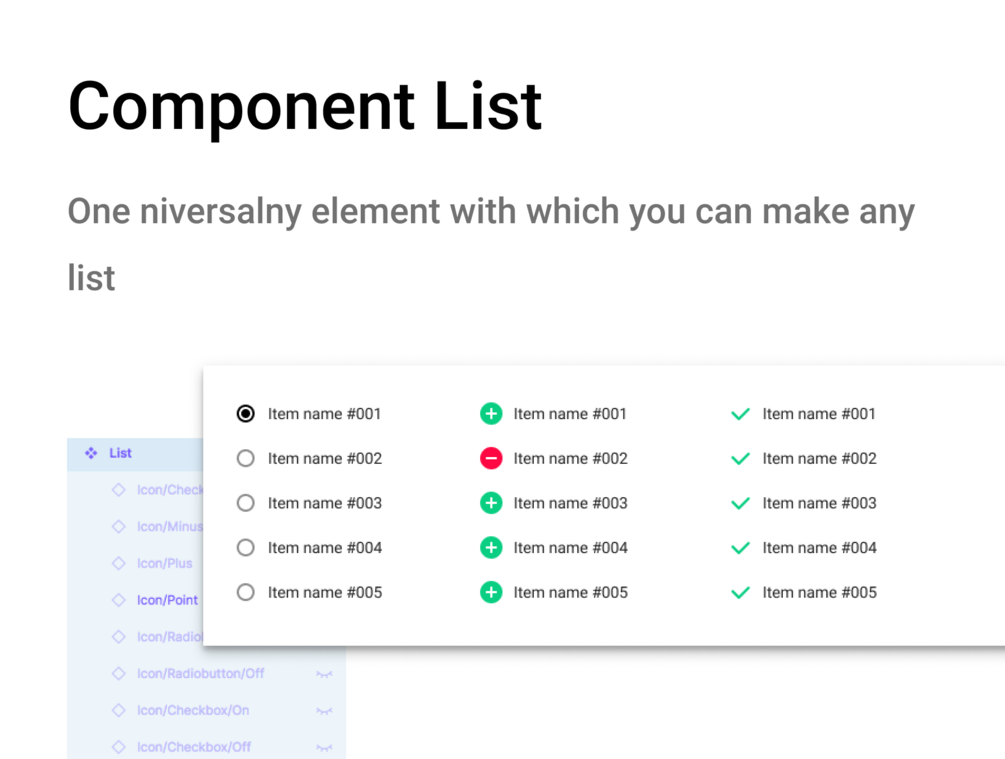Screen dimensions: 1005x759
Task: Select the List layer in the layers panel
Action: coord(121,453)
